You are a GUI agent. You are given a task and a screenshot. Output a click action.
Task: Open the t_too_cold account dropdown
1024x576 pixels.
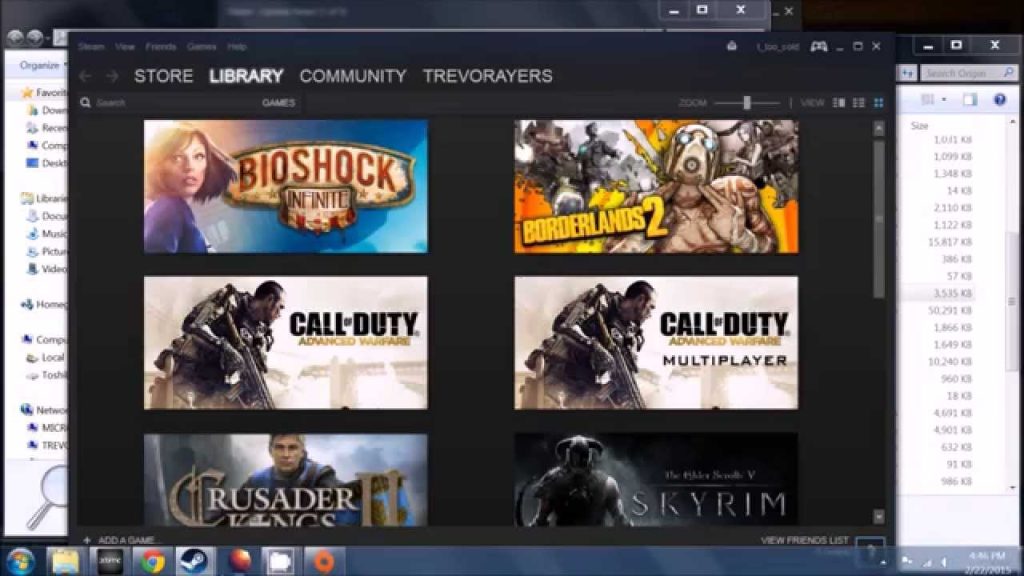(774, 46)
